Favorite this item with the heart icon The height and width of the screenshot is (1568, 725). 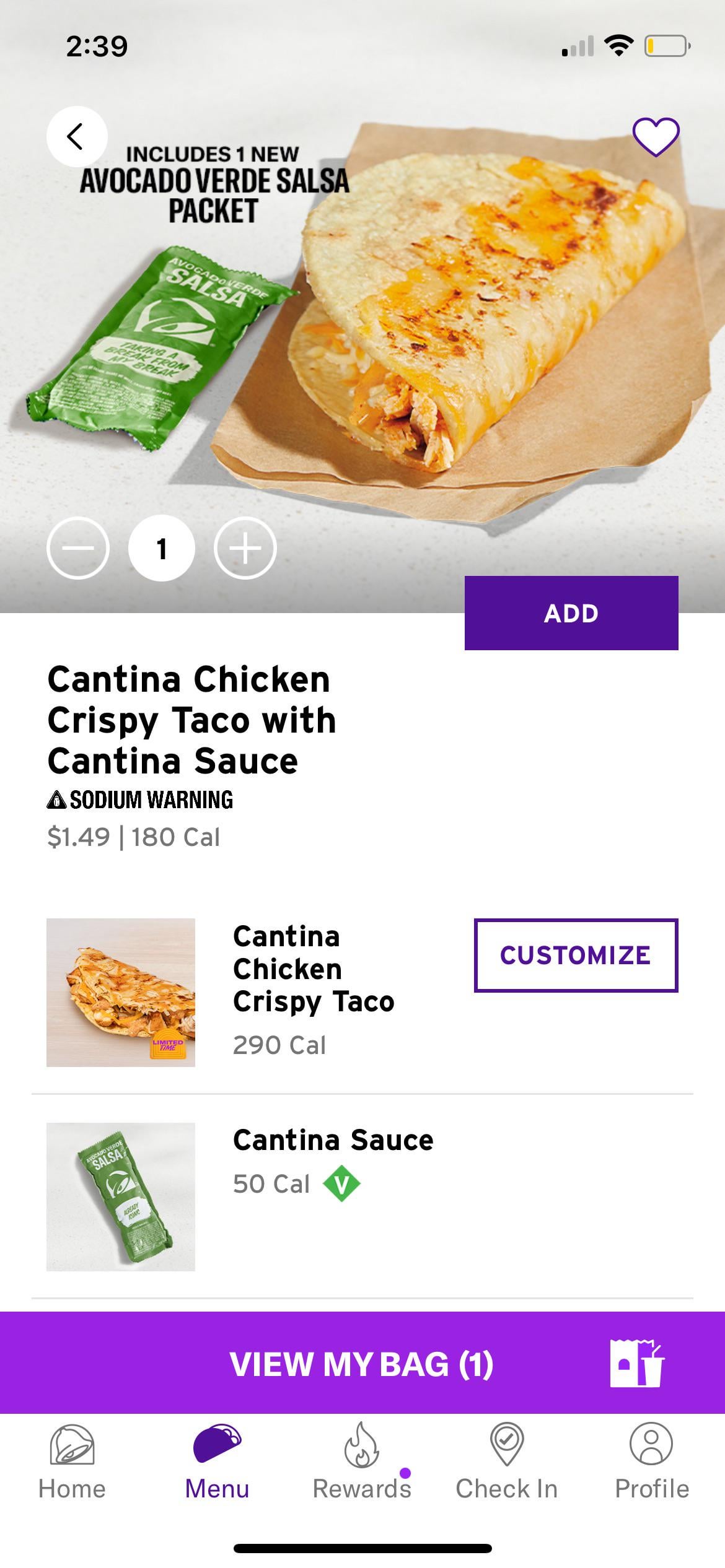656,136
